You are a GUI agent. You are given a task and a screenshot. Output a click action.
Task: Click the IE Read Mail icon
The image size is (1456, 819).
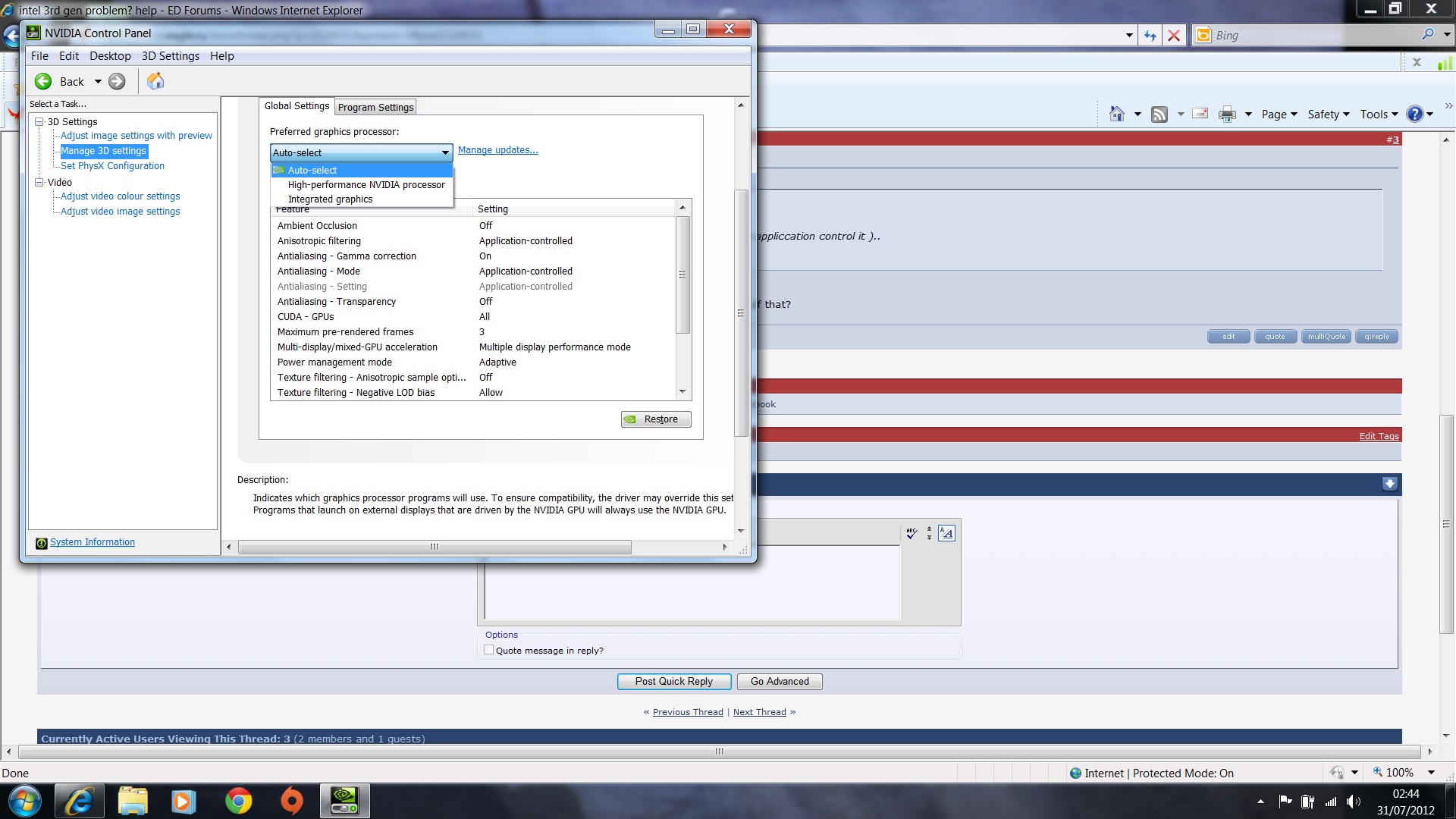point(1200,114)
